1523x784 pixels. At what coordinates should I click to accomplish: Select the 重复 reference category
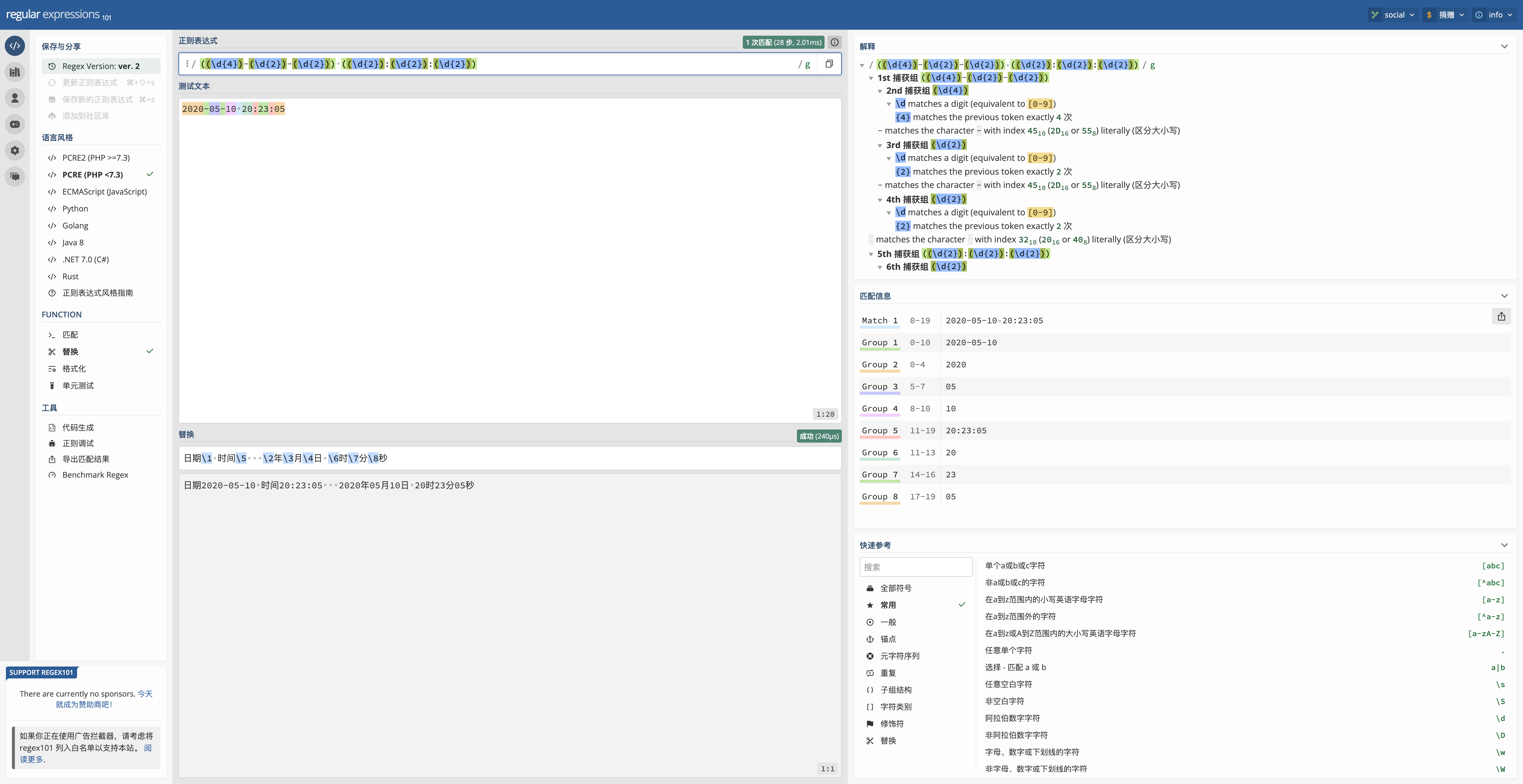[915, 673]
